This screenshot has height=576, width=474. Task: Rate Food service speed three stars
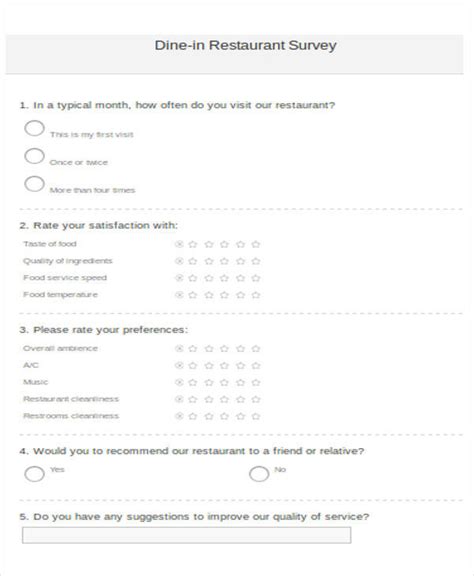225,278
